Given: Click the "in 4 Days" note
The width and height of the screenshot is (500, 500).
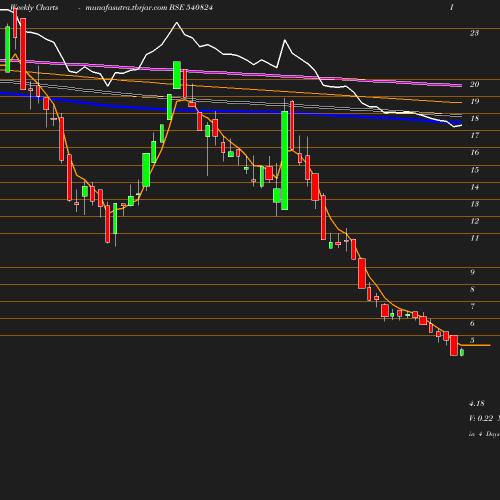Looking at the screenshot, I should point(484,434).
